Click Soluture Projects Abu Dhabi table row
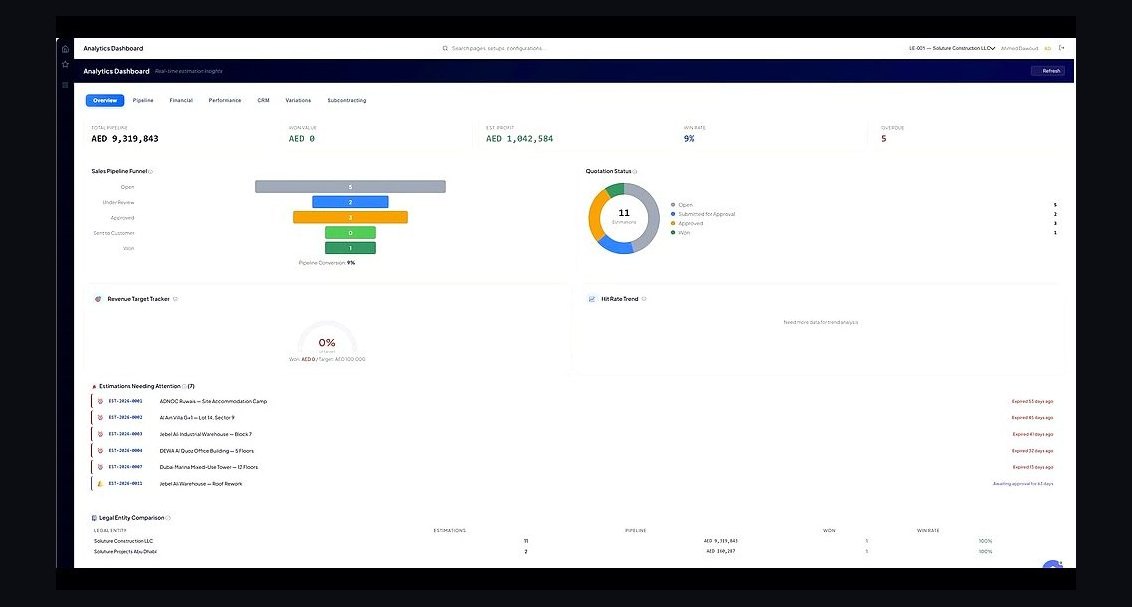 [573, 551]
